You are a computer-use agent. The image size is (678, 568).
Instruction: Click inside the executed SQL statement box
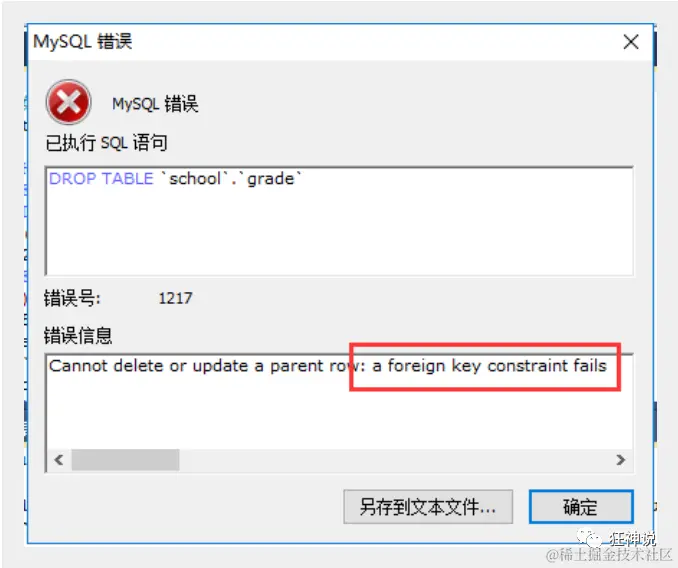pos(339,220)
